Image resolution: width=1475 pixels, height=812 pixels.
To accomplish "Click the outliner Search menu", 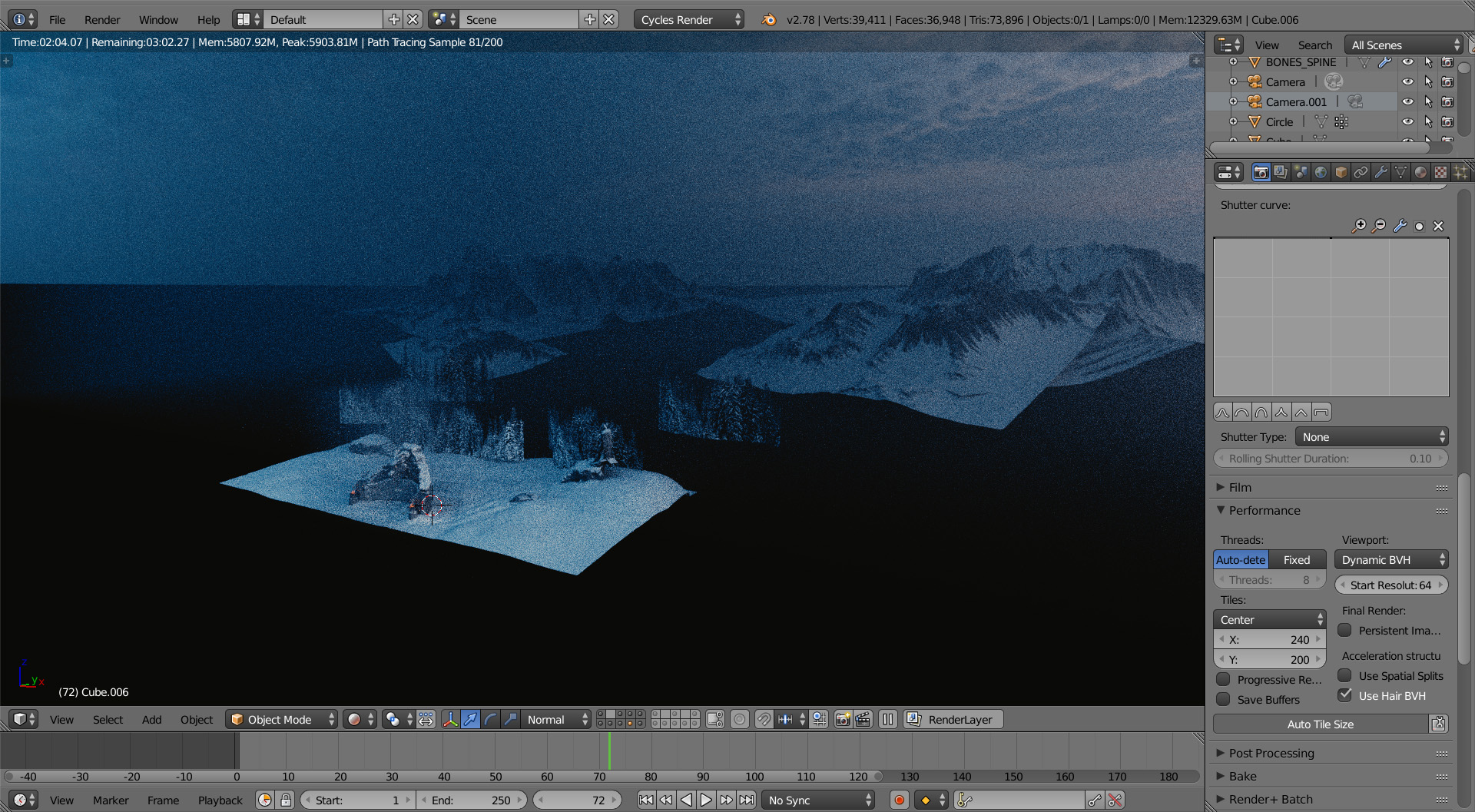I will (1314, 45).
